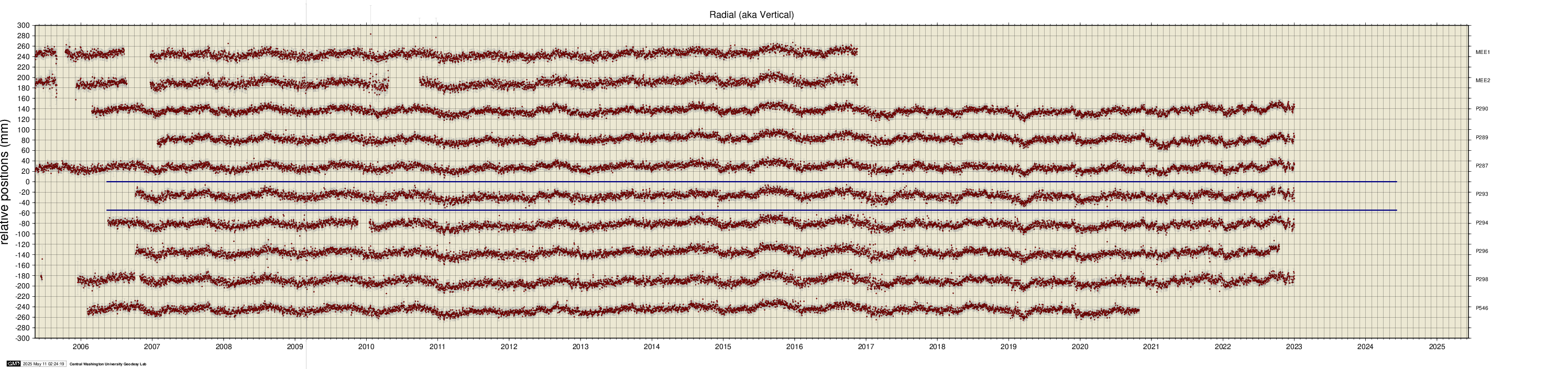The height and width of the screenshot is (369, 1568).
Task: Click the -60 y-axis tick label
Action: click(24, 213)
